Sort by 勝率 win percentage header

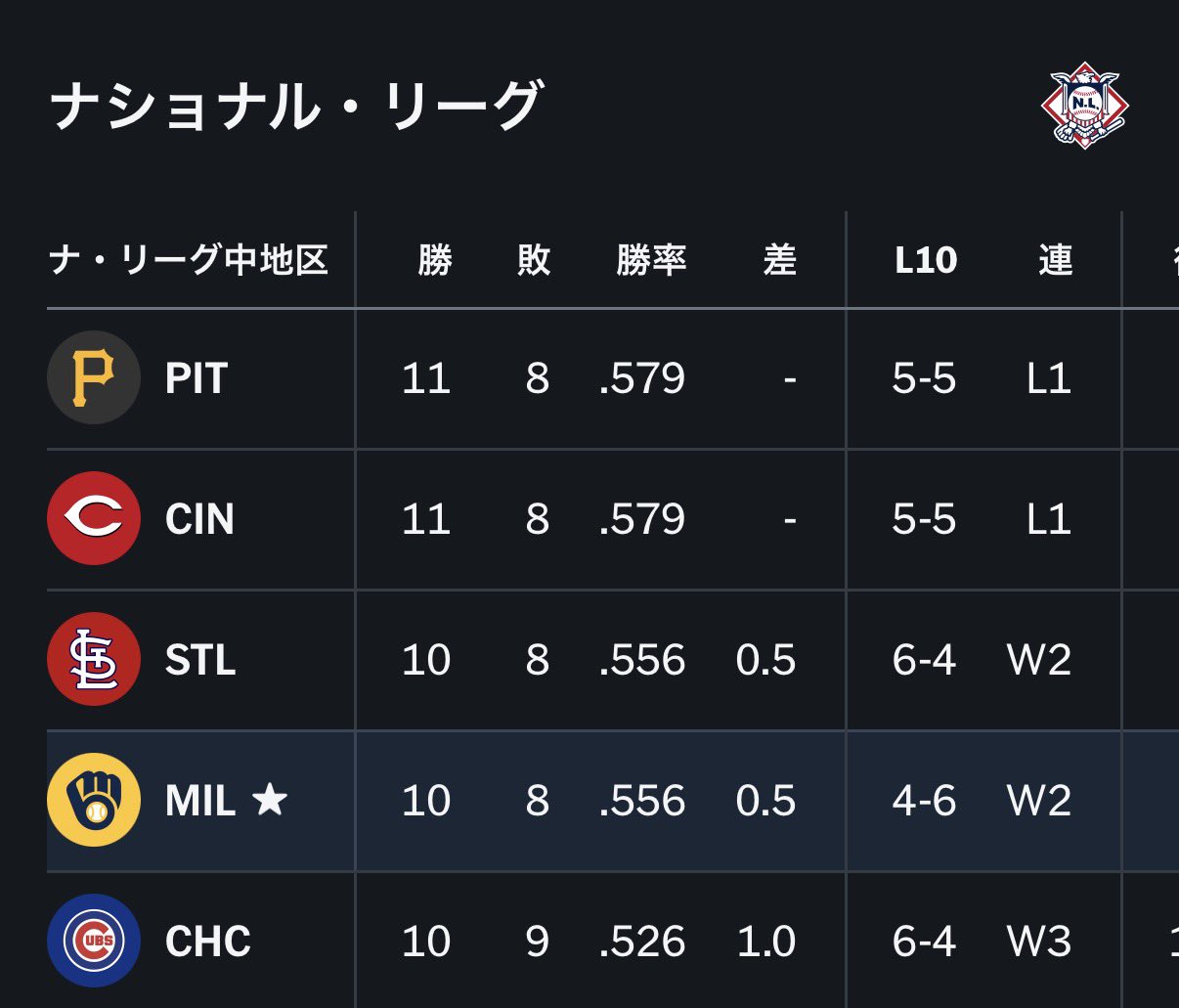coord(651,260)
